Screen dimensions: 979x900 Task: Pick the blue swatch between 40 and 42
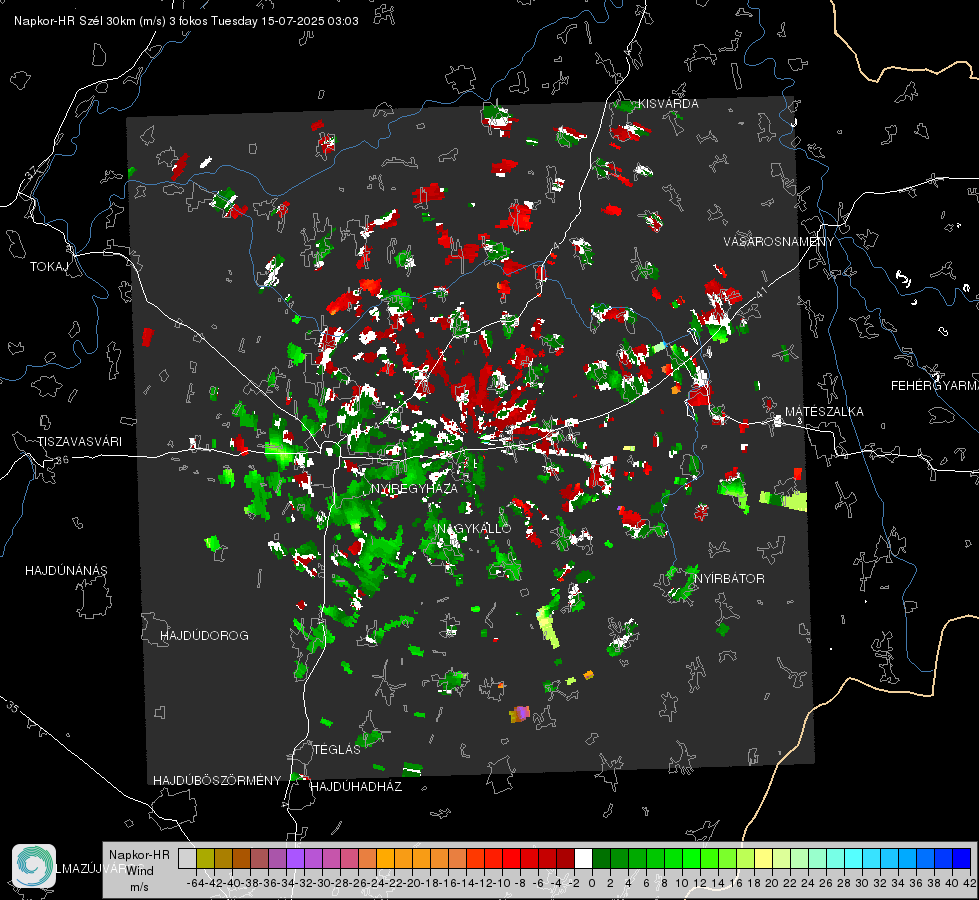coord(961,859)
